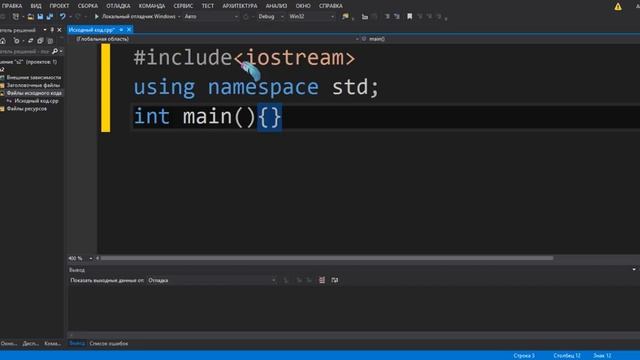Open the КОМАНДА menu
This screenshot has height=360, width=640.
152,6
